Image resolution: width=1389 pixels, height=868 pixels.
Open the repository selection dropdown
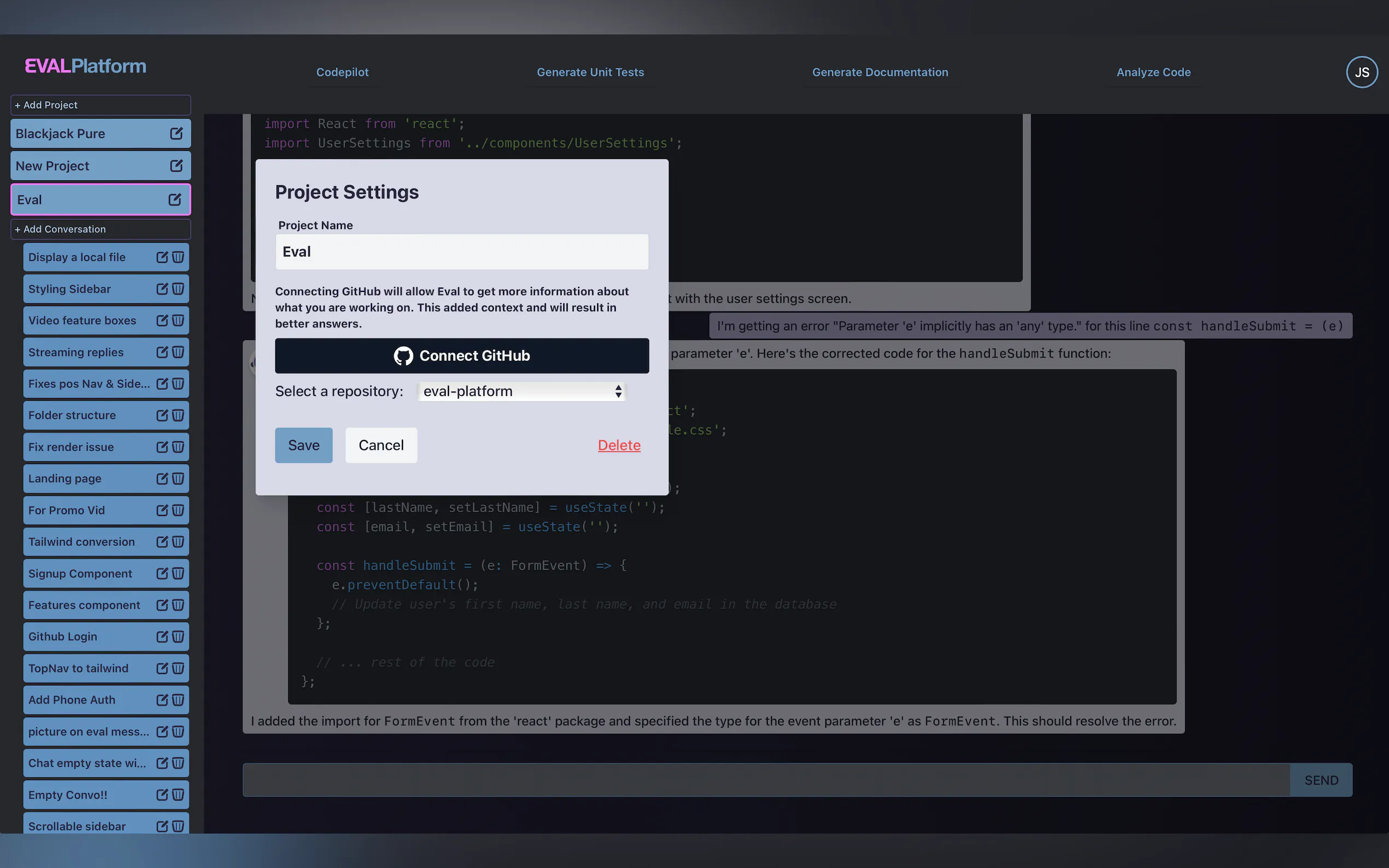pos(521,391)
